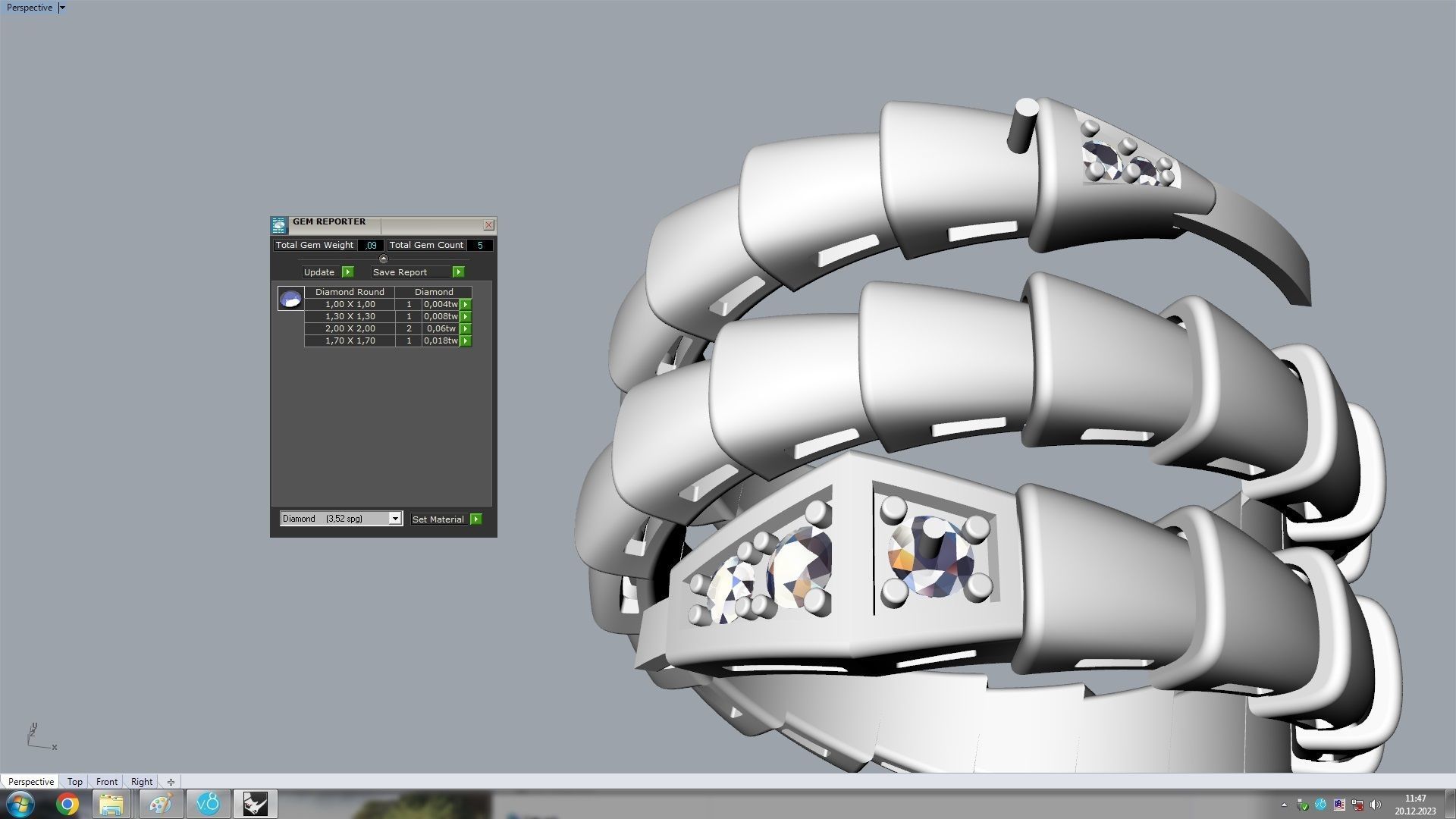Click the green arrow beside Set Material

[475, 519]
